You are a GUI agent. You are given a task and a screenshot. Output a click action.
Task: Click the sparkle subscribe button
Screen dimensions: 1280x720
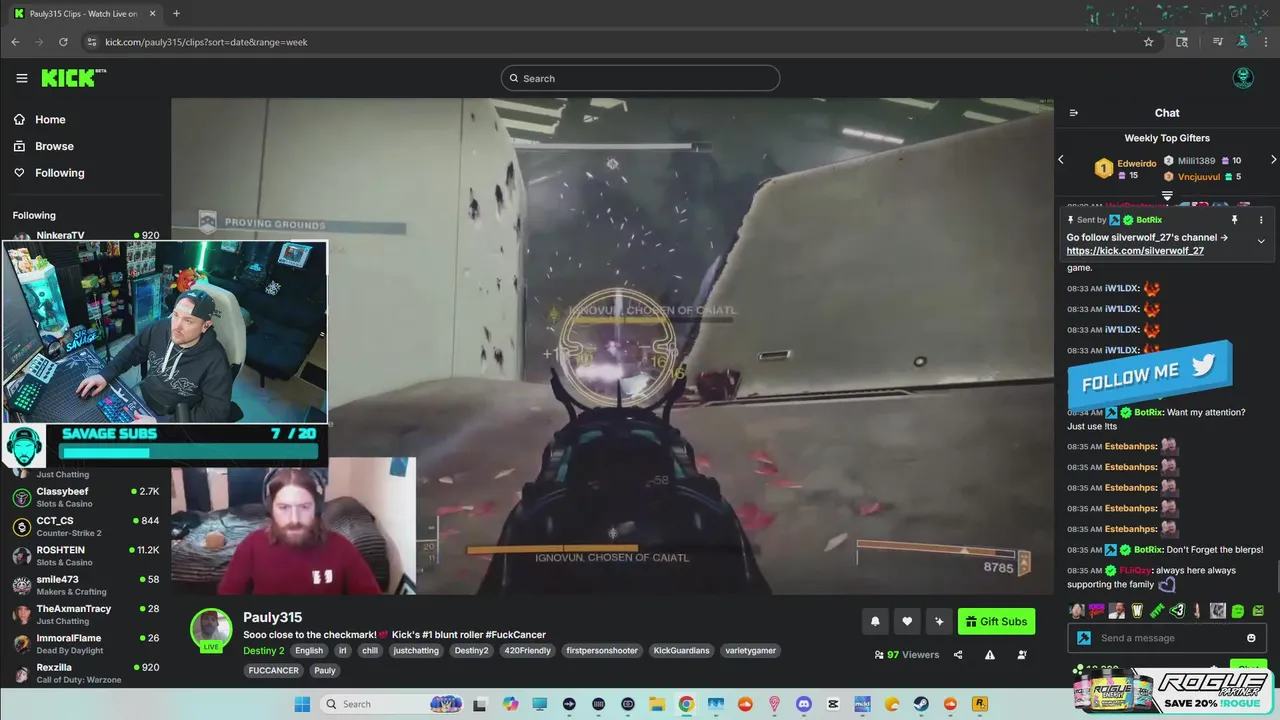point(939,621)
